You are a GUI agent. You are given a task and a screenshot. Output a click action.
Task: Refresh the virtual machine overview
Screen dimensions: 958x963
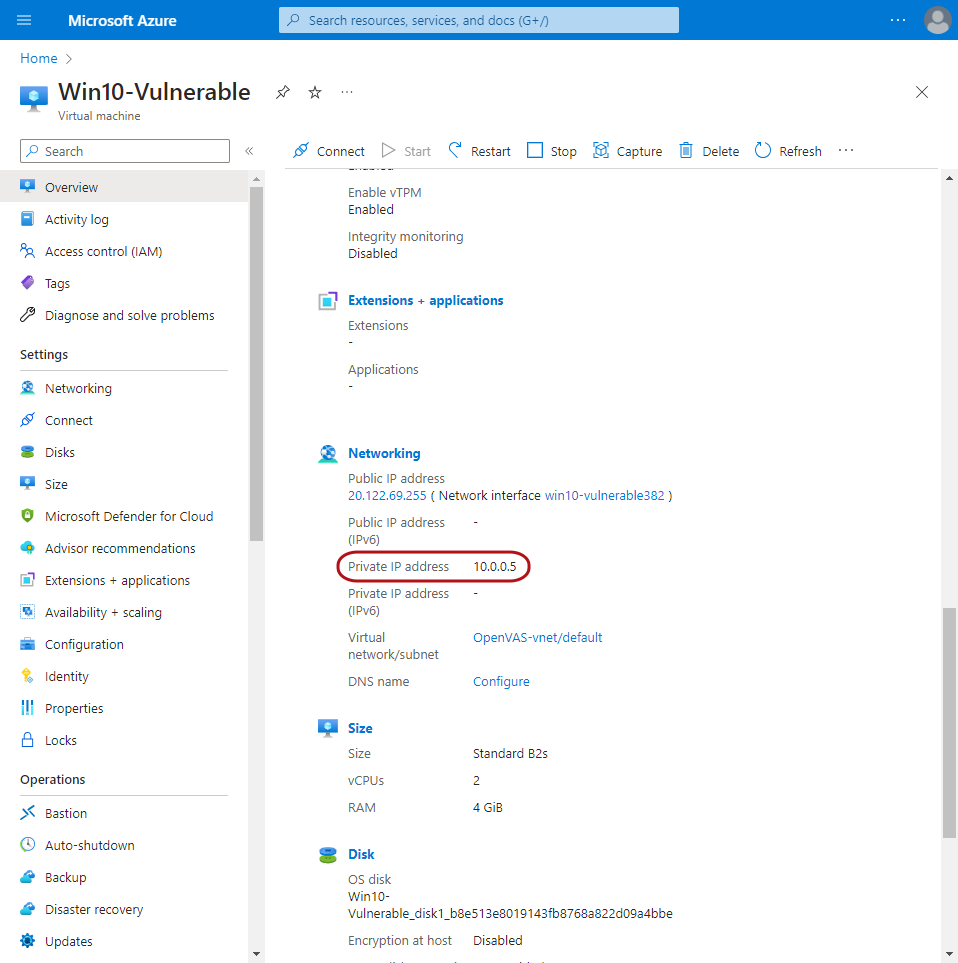tap(788, 150)
